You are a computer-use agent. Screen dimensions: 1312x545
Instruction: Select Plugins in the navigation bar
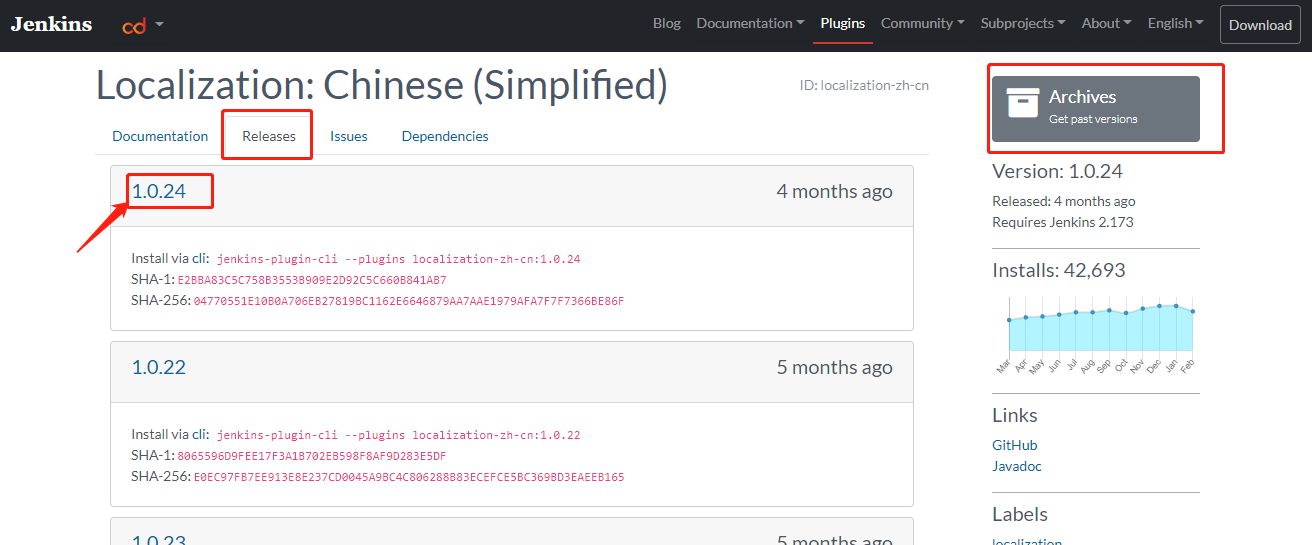[842, 23]
